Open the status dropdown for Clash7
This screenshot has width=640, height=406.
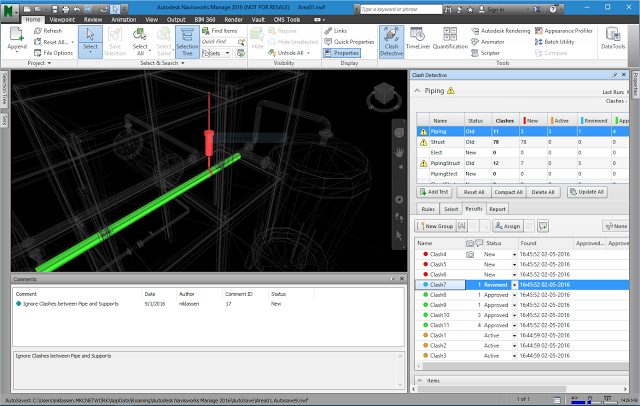[x=514, y=285]
